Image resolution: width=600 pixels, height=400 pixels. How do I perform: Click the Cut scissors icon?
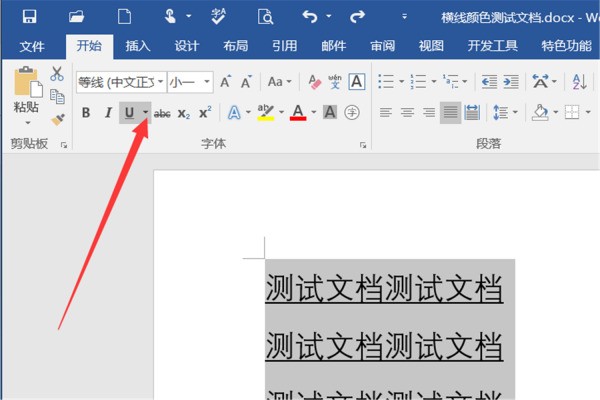coord(57,74)
